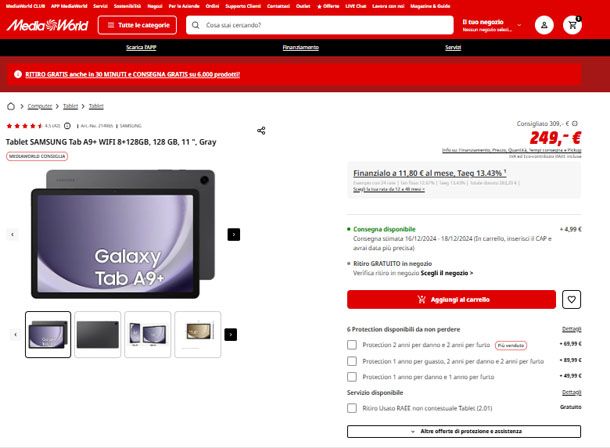Open the shopping cart icon
610x448 pixels.
pos(572,25)
